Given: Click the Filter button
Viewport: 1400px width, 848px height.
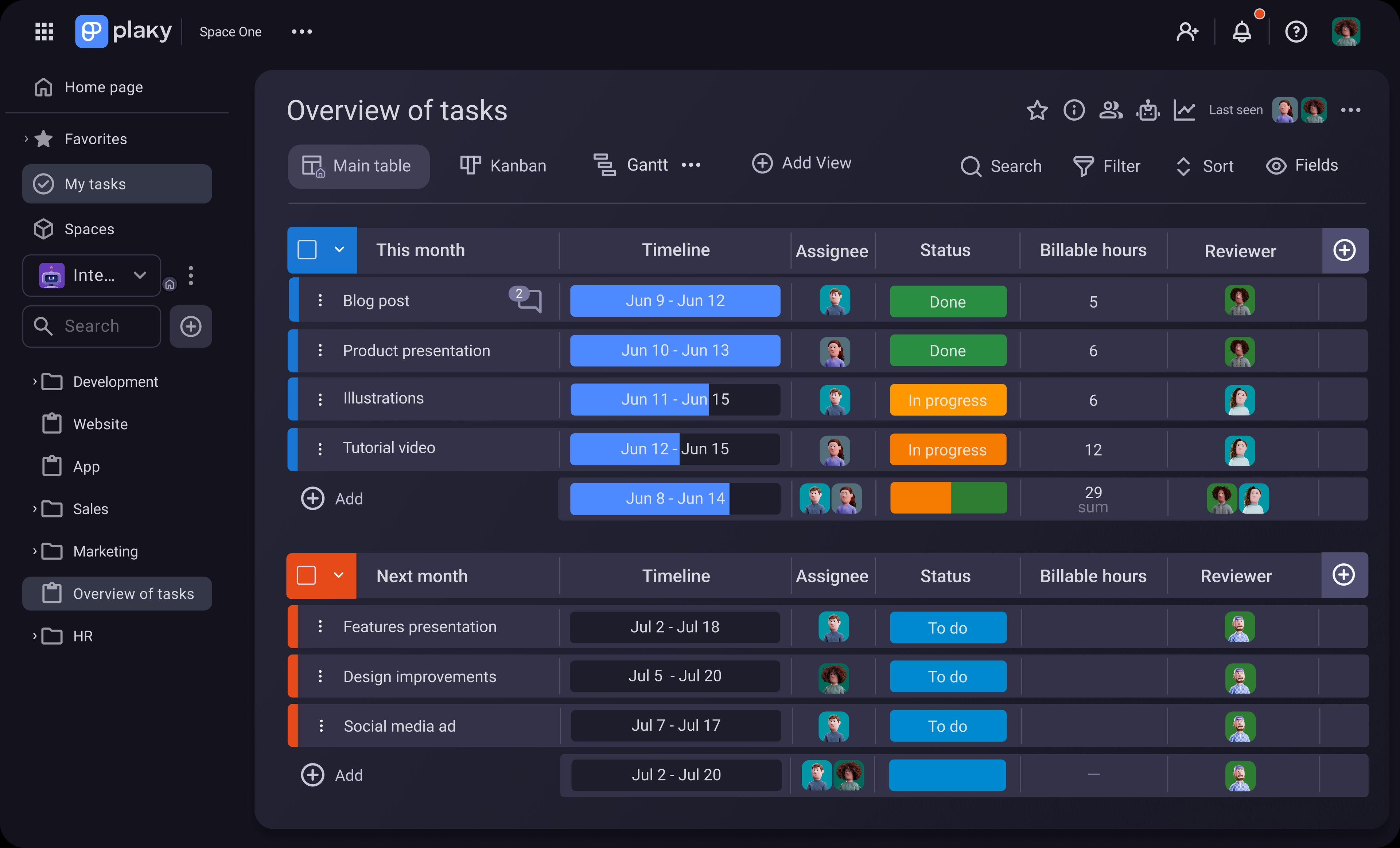Looking at the screenshot, I should click(x=1106, y=166).
